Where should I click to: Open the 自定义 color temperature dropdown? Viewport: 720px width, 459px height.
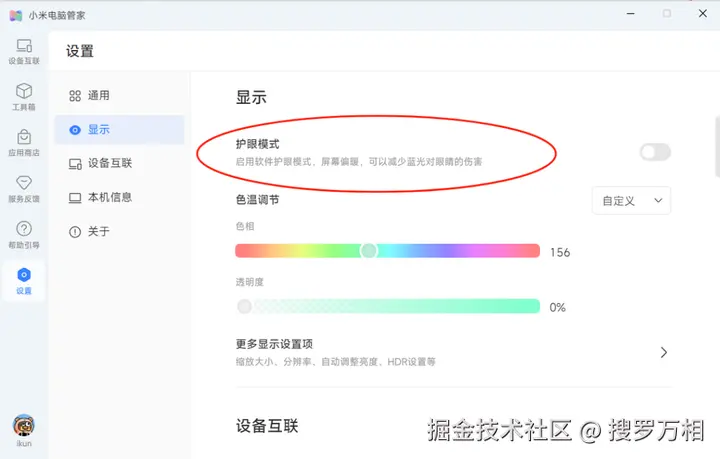(x=631, y=201)
